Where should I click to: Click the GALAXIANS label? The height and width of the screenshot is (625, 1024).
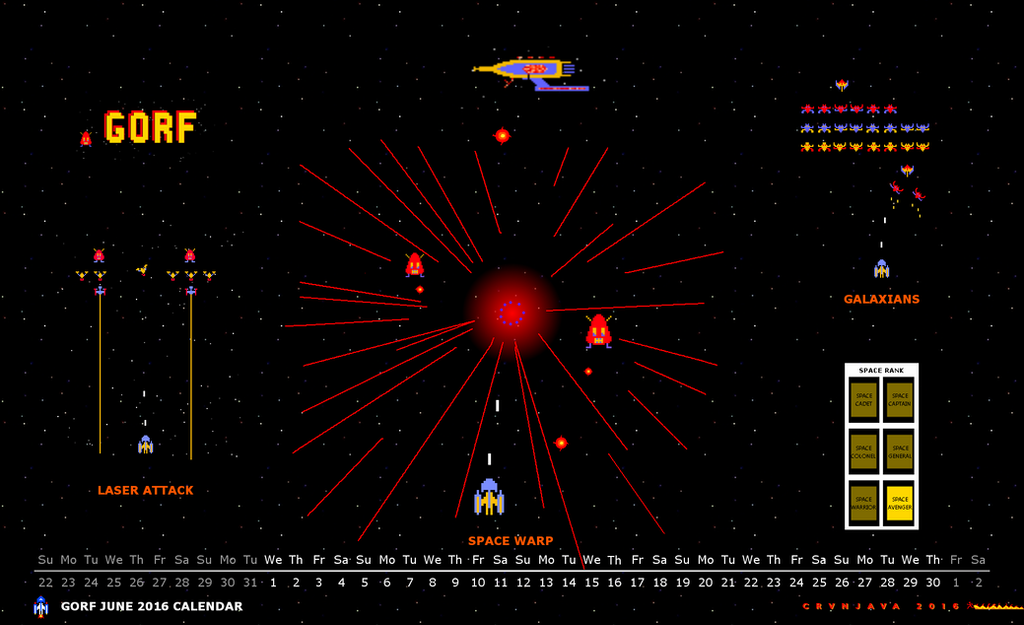tap(882, 299)
